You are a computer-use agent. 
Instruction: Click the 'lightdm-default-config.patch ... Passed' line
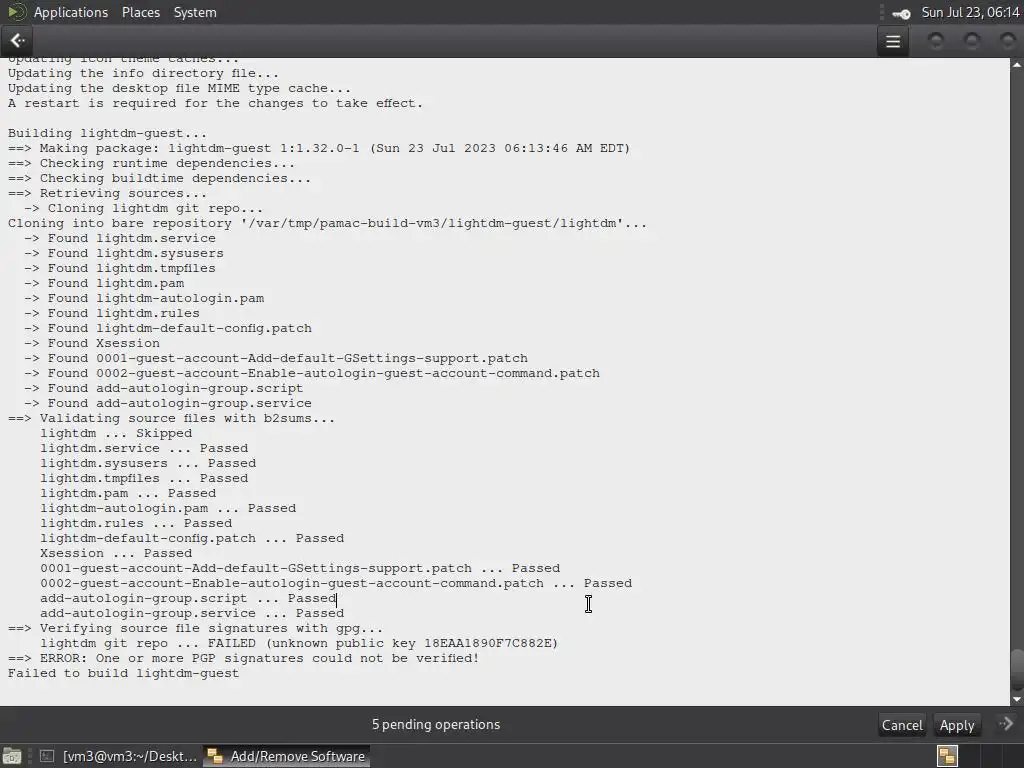tap(192, 538)
